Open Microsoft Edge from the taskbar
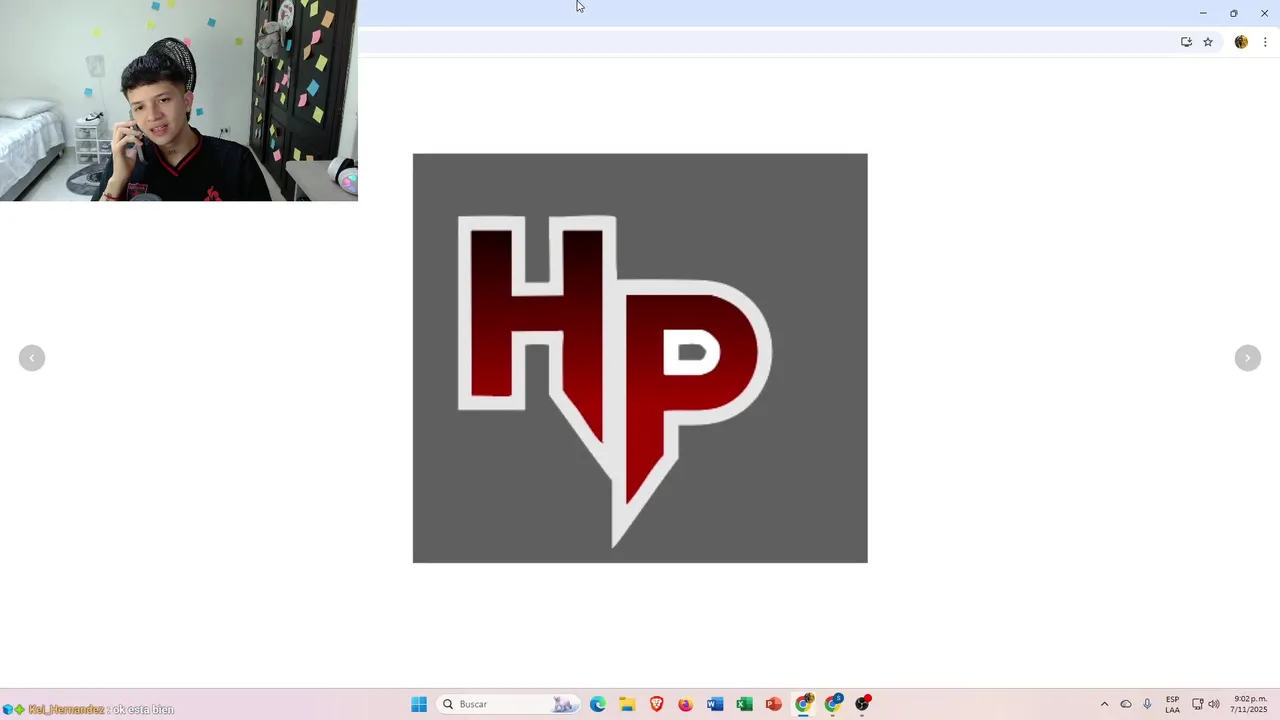The height and width of the screenshot is (720, 1280). pyautogui.click(x=598, y=704)
